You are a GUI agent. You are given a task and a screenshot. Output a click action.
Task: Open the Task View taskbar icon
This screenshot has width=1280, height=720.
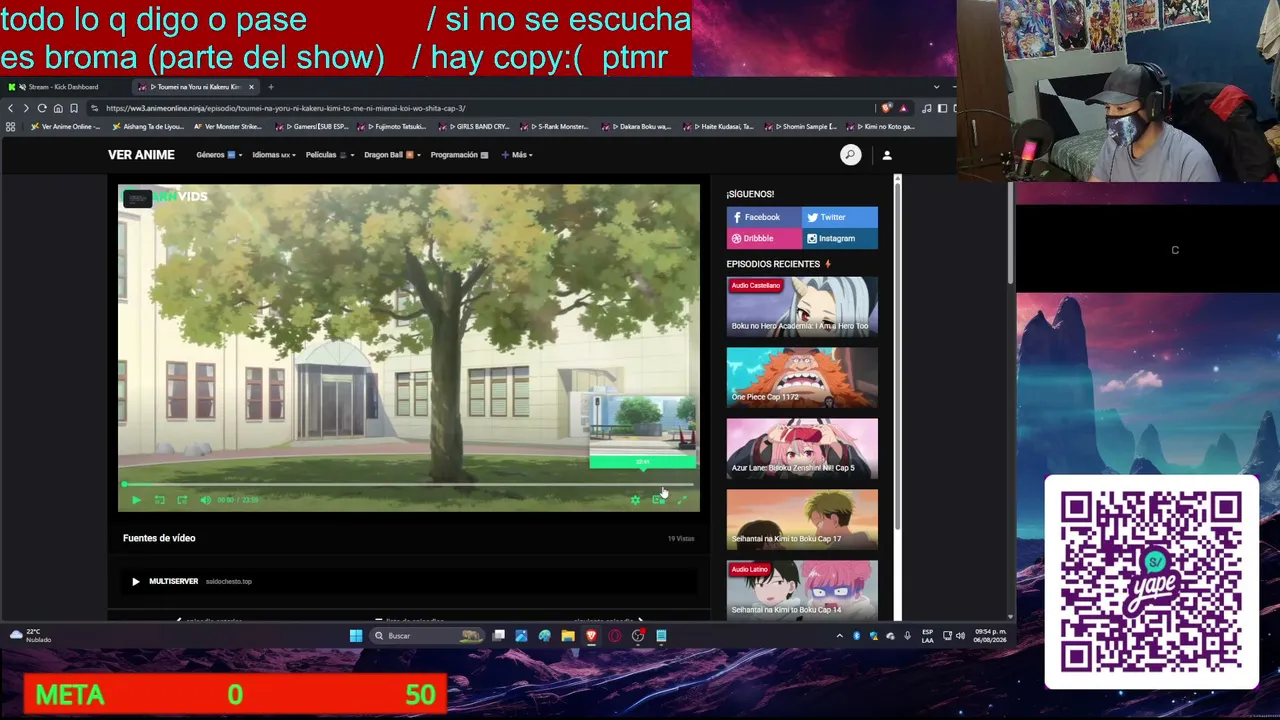pyautogui.click(x=498, y=636)
